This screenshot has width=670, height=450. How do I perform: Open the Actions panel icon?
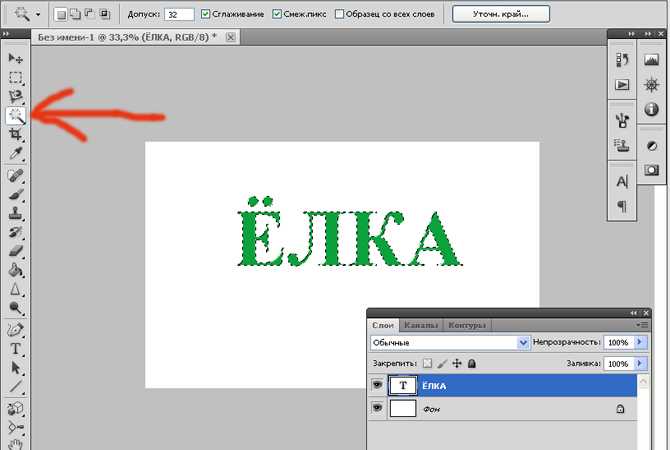point(622,85)
